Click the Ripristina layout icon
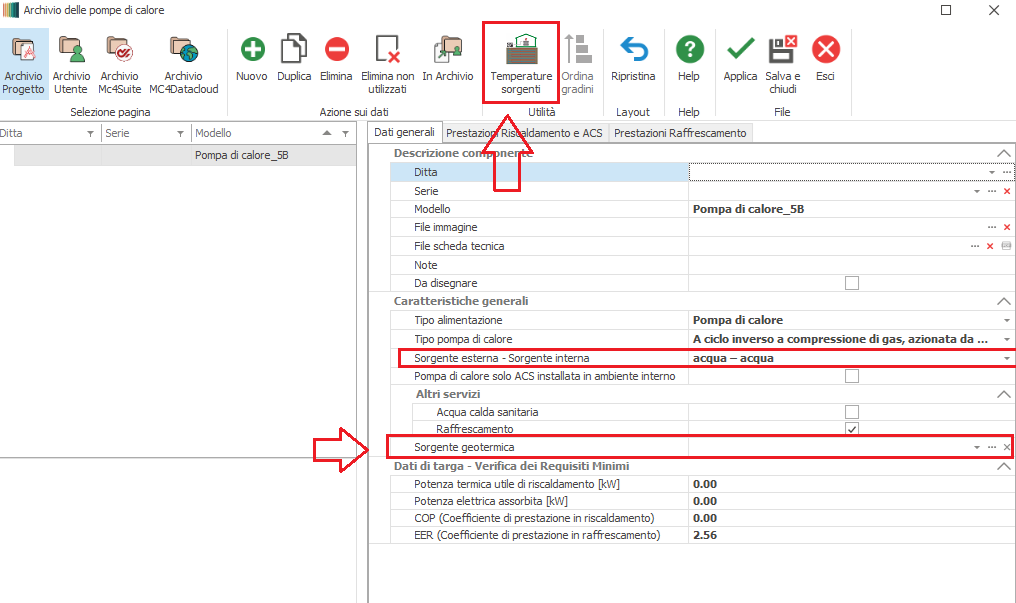The height and width of the screenshot is (603, 1016). 633,50
